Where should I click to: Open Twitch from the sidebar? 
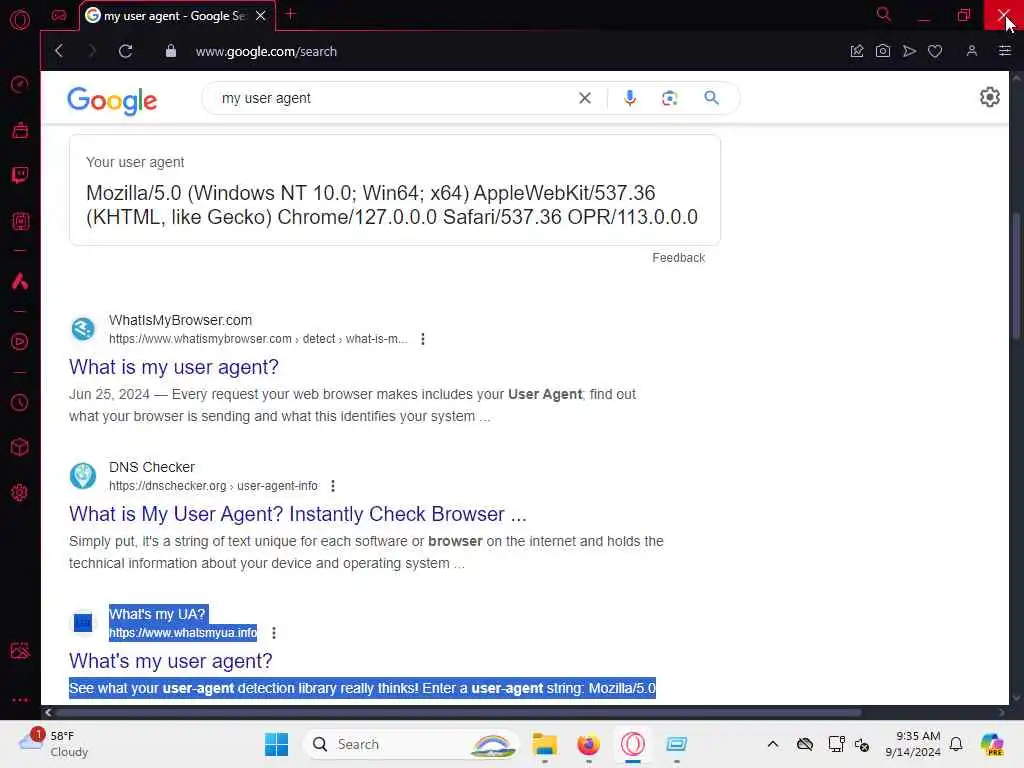tap(20, 175)
